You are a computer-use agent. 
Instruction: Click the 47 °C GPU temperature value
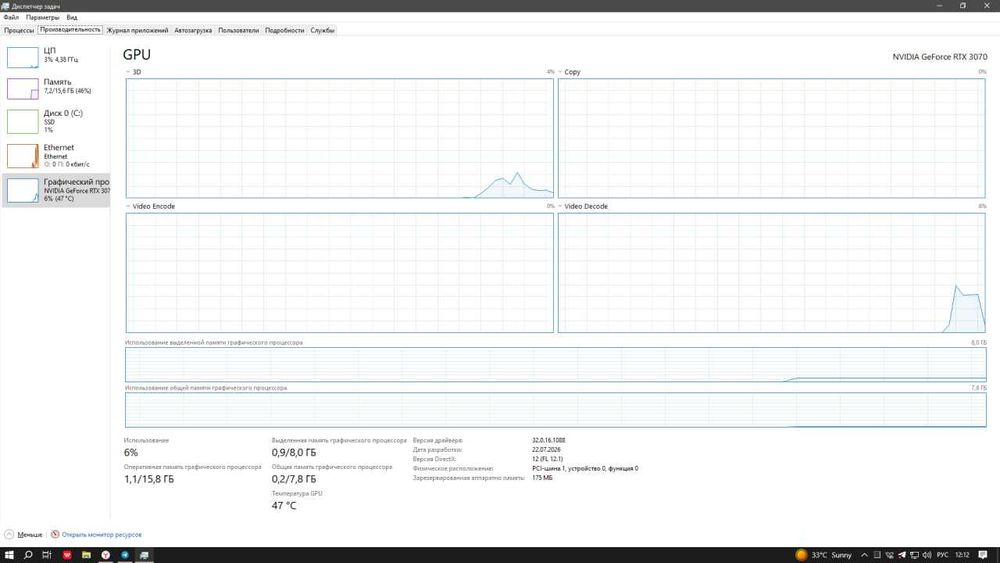coord(284,506)
